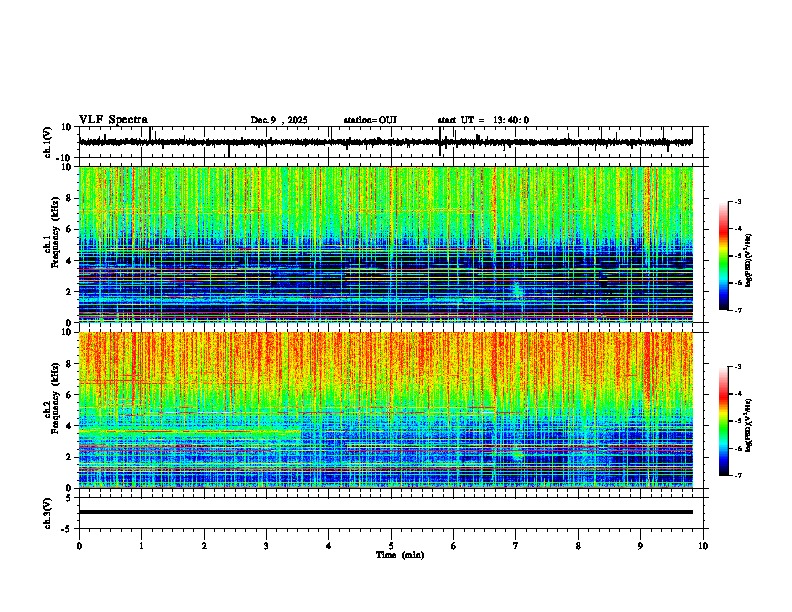Click the "VLF Spectra" title text
The image size is (792, 612).
[113, 120]
